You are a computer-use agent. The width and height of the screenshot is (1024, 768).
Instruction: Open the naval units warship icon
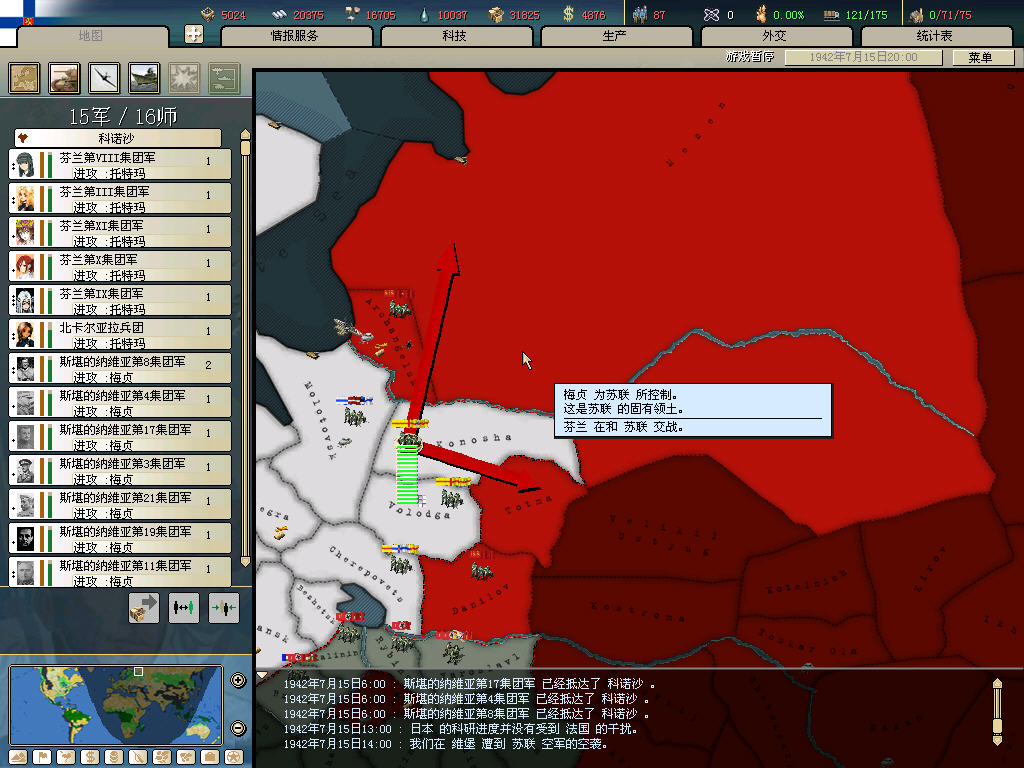(144, 78)
